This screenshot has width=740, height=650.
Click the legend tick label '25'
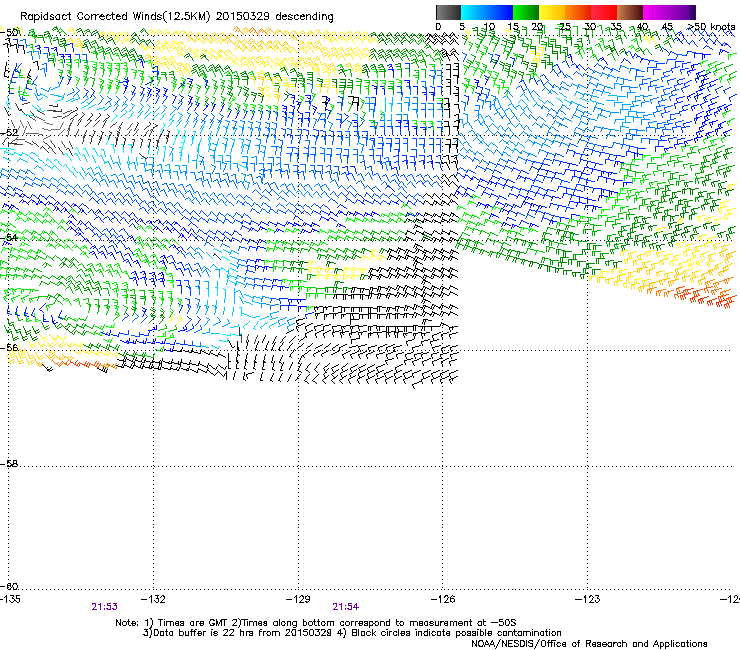(565, 27)
